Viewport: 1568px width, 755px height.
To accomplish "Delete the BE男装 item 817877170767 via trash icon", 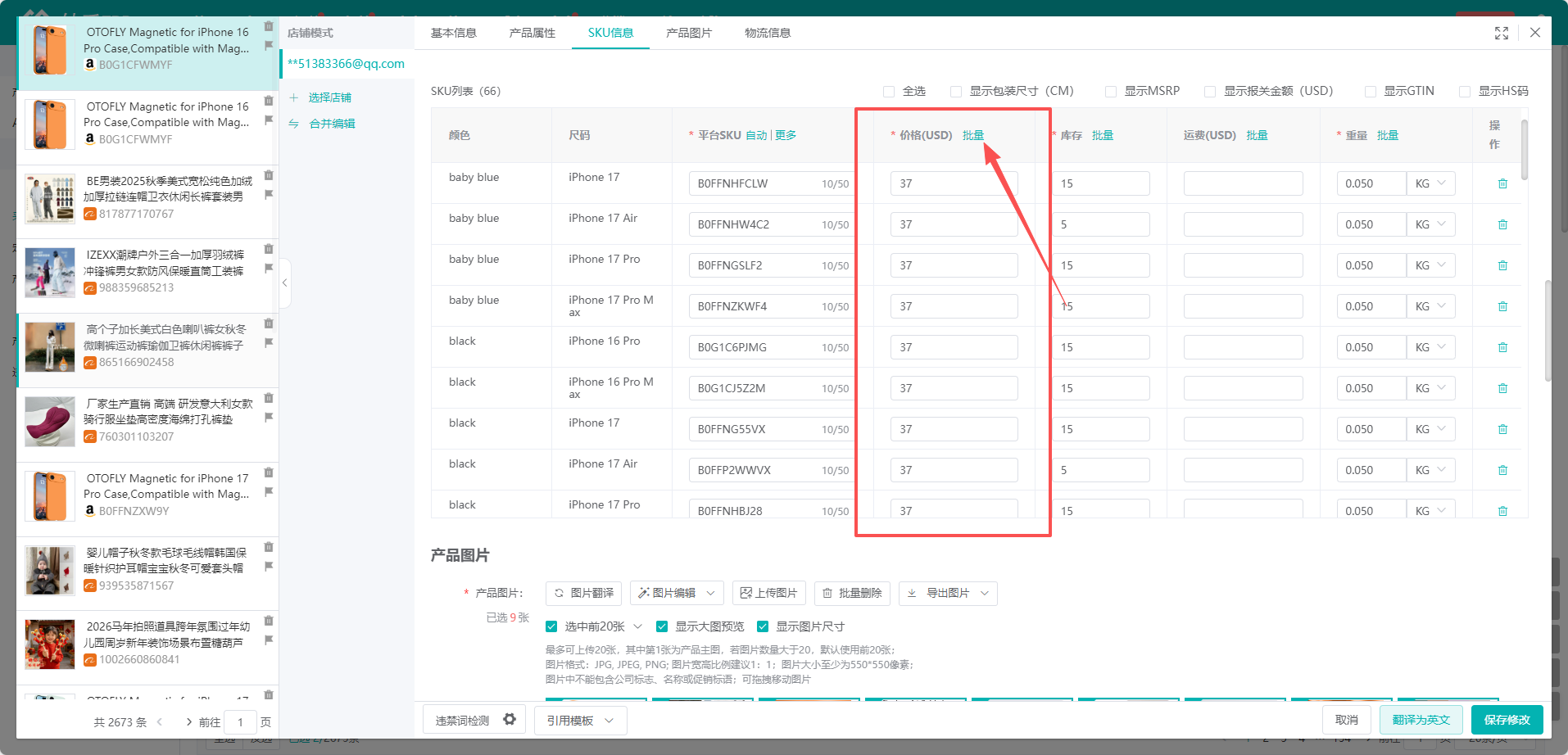I will tap(269, 175).
